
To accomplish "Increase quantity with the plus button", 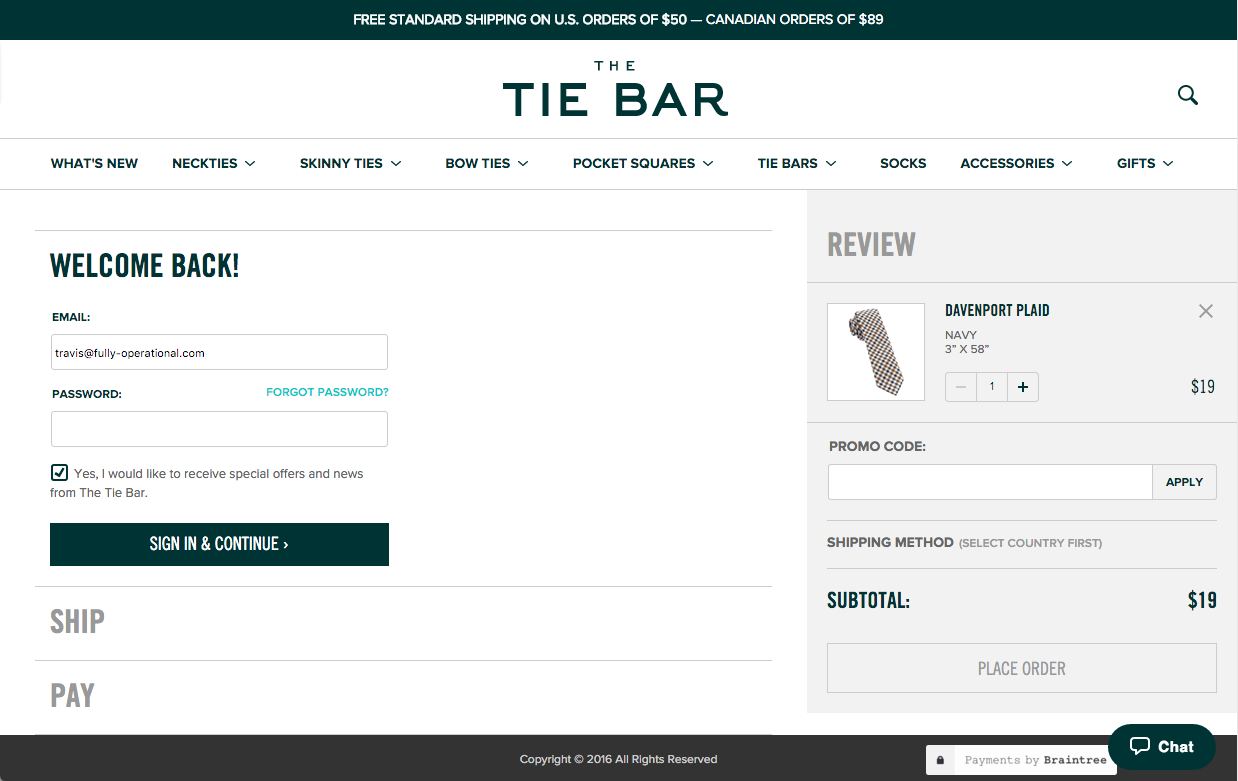I will tap(1022, 387).
